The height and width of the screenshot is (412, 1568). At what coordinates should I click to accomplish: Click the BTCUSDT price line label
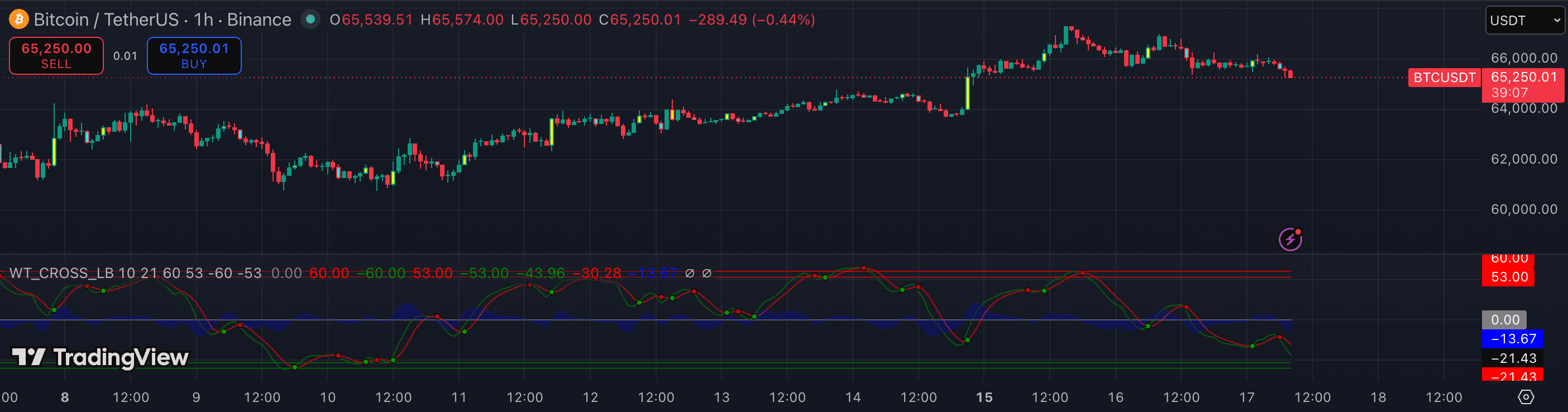(1444, 78)
